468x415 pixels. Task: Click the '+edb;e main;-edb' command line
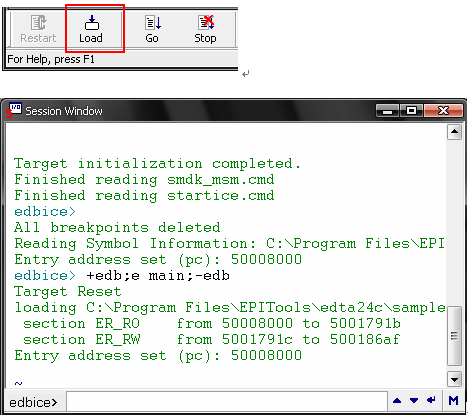tap(158, 276)
